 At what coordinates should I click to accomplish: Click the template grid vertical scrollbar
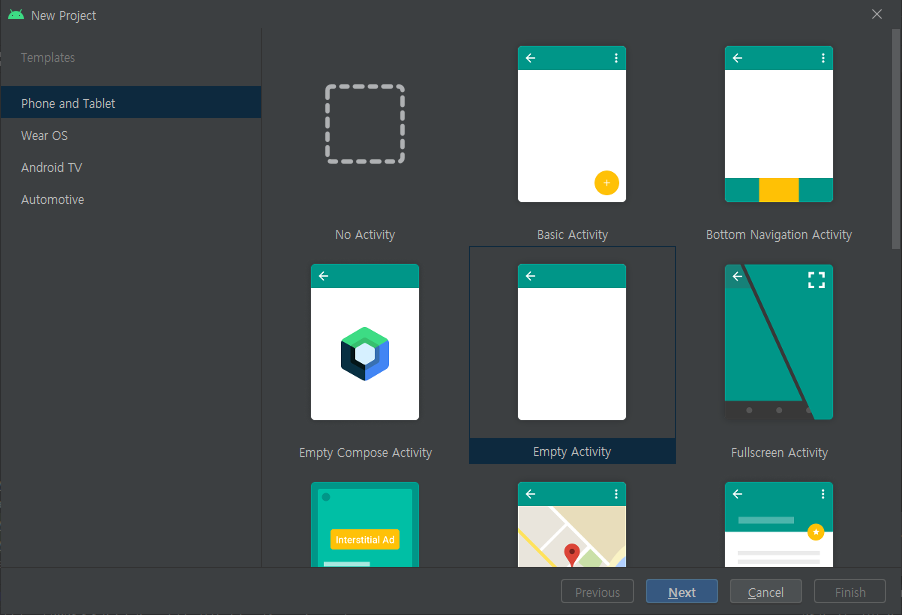(896, 139)
